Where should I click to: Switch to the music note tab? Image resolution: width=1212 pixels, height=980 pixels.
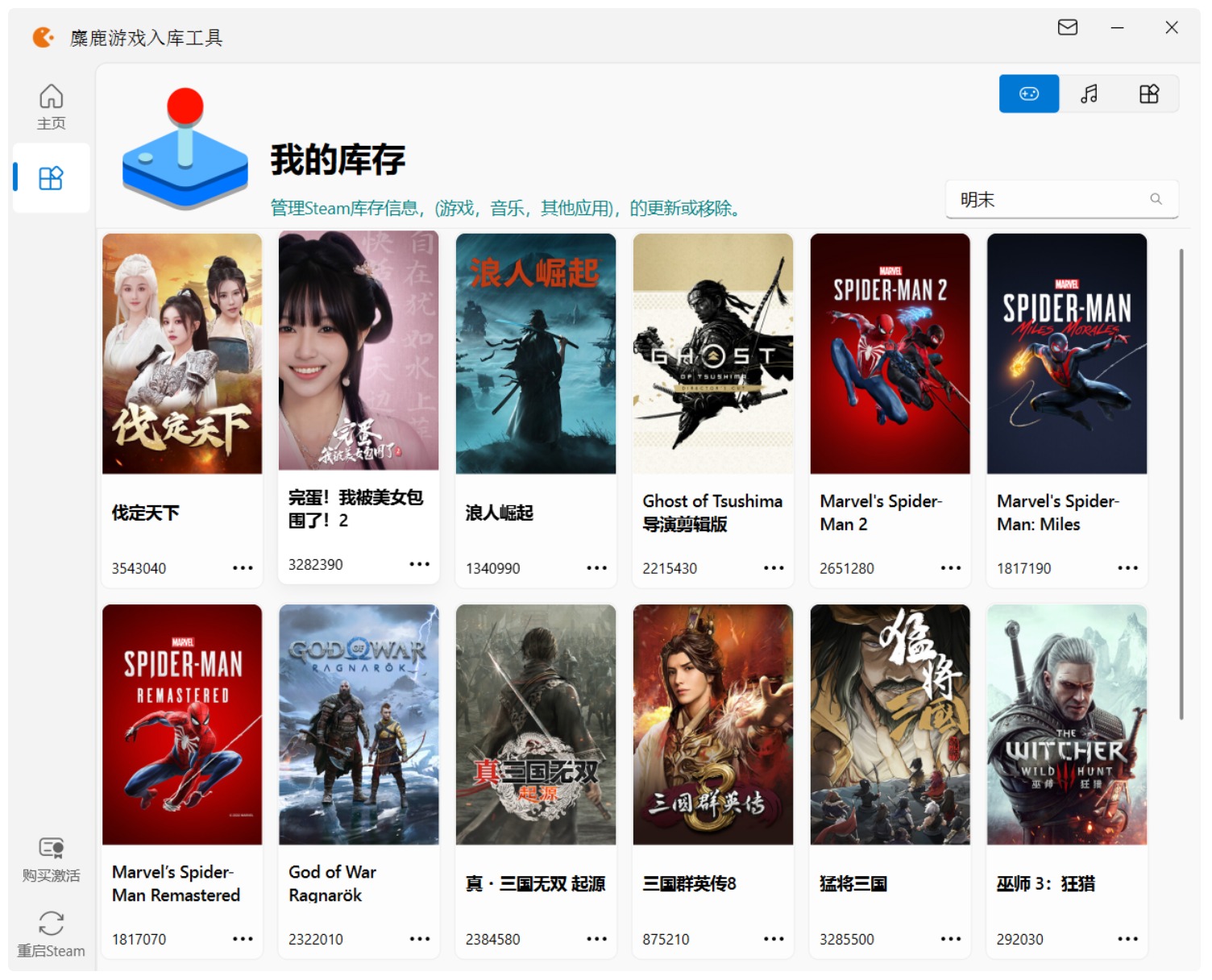pos(1090,93)
